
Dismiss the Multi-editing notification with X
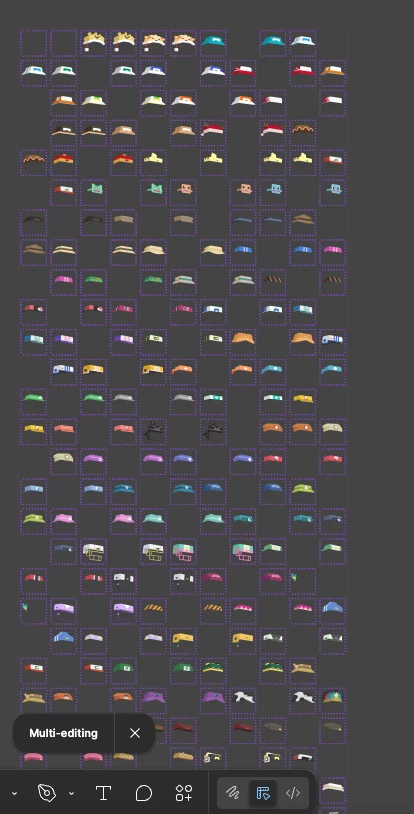[x=135, y=733]
